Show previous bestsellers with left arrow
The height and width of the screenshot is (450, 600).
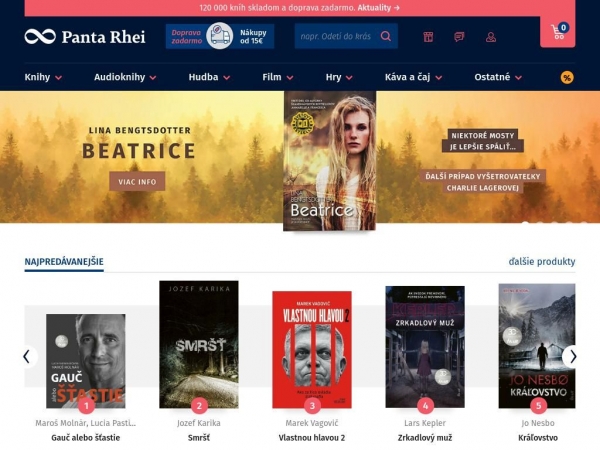(x=28, y=356)
